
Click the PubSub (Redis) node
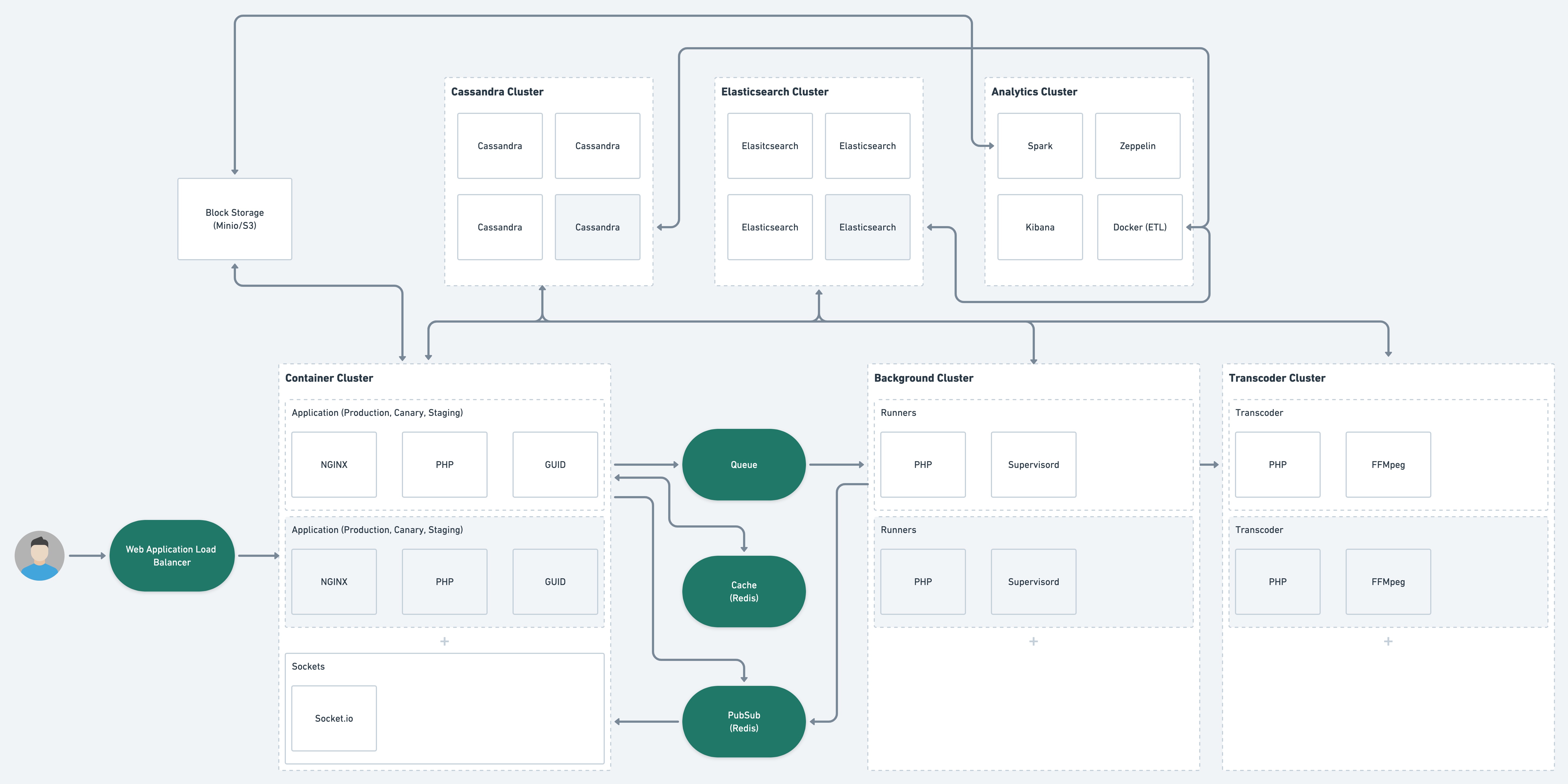pos(743,721)
